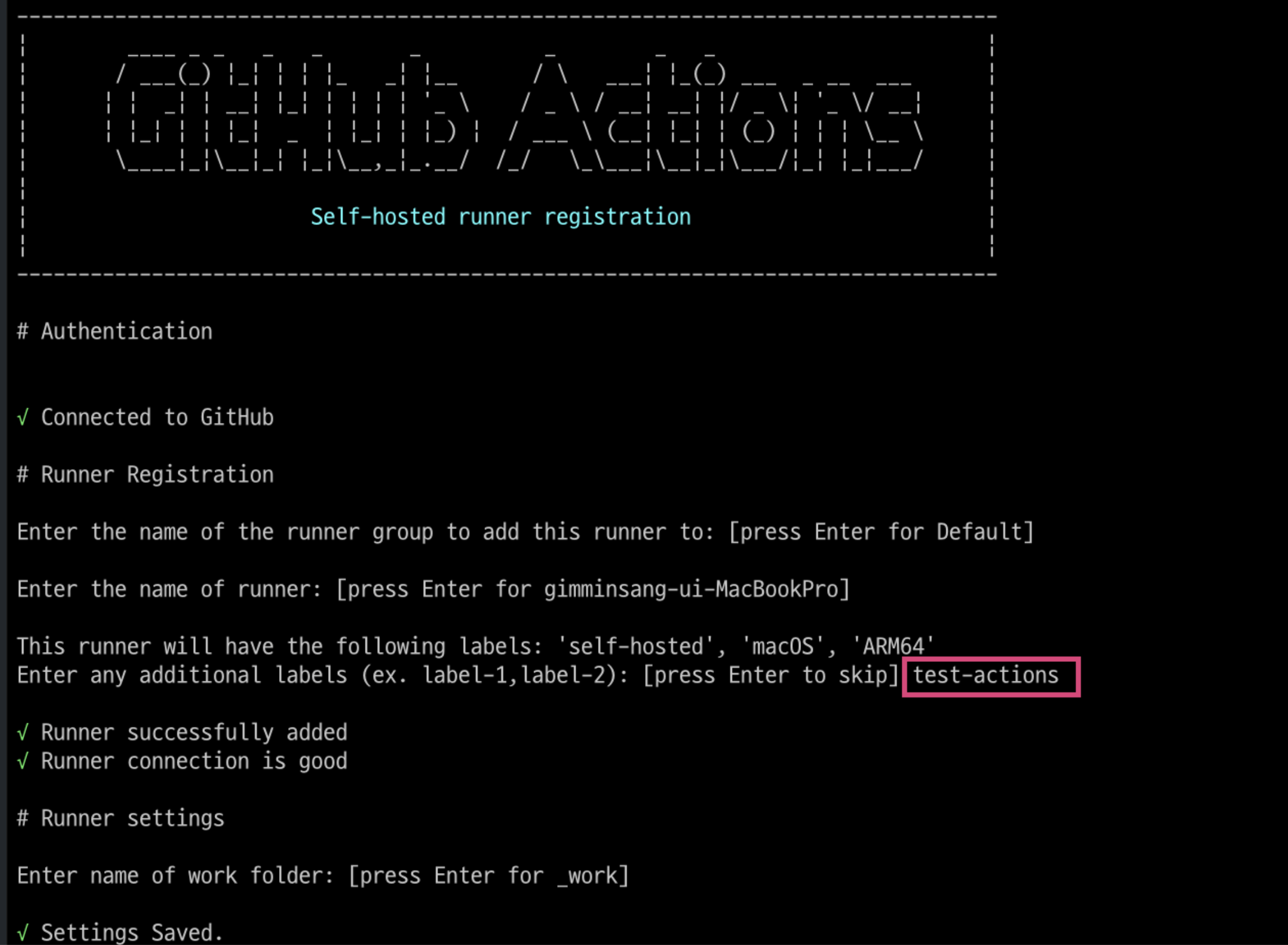Click '[press Enter for Default]' text

click(x=881, y=532)
